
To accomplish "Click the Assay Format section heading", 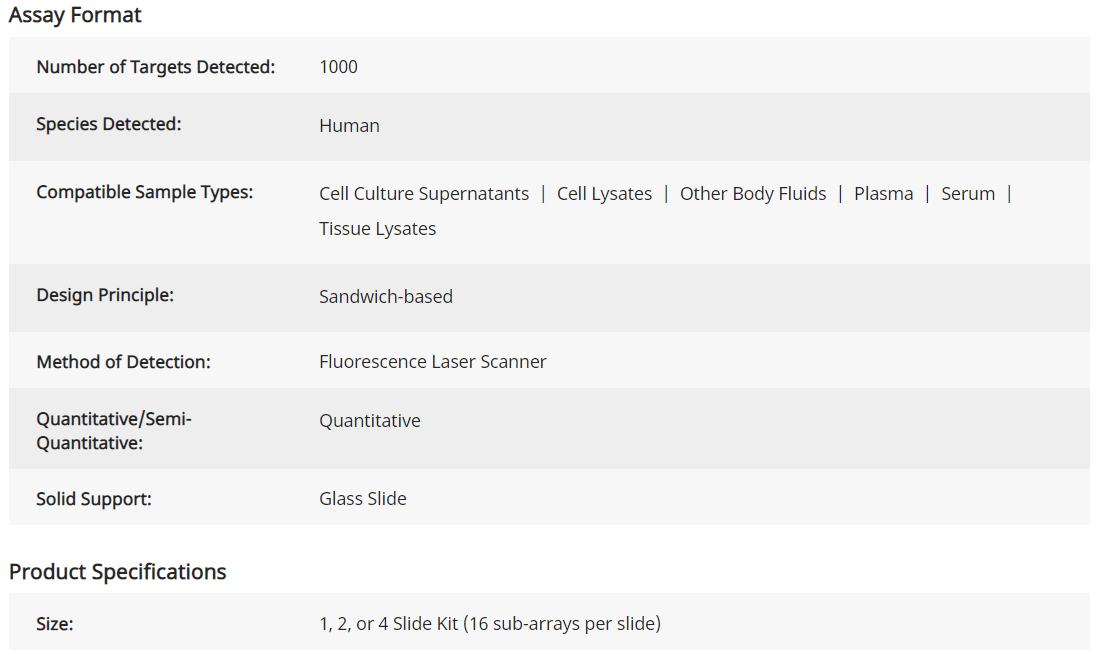I will (75, 15).
